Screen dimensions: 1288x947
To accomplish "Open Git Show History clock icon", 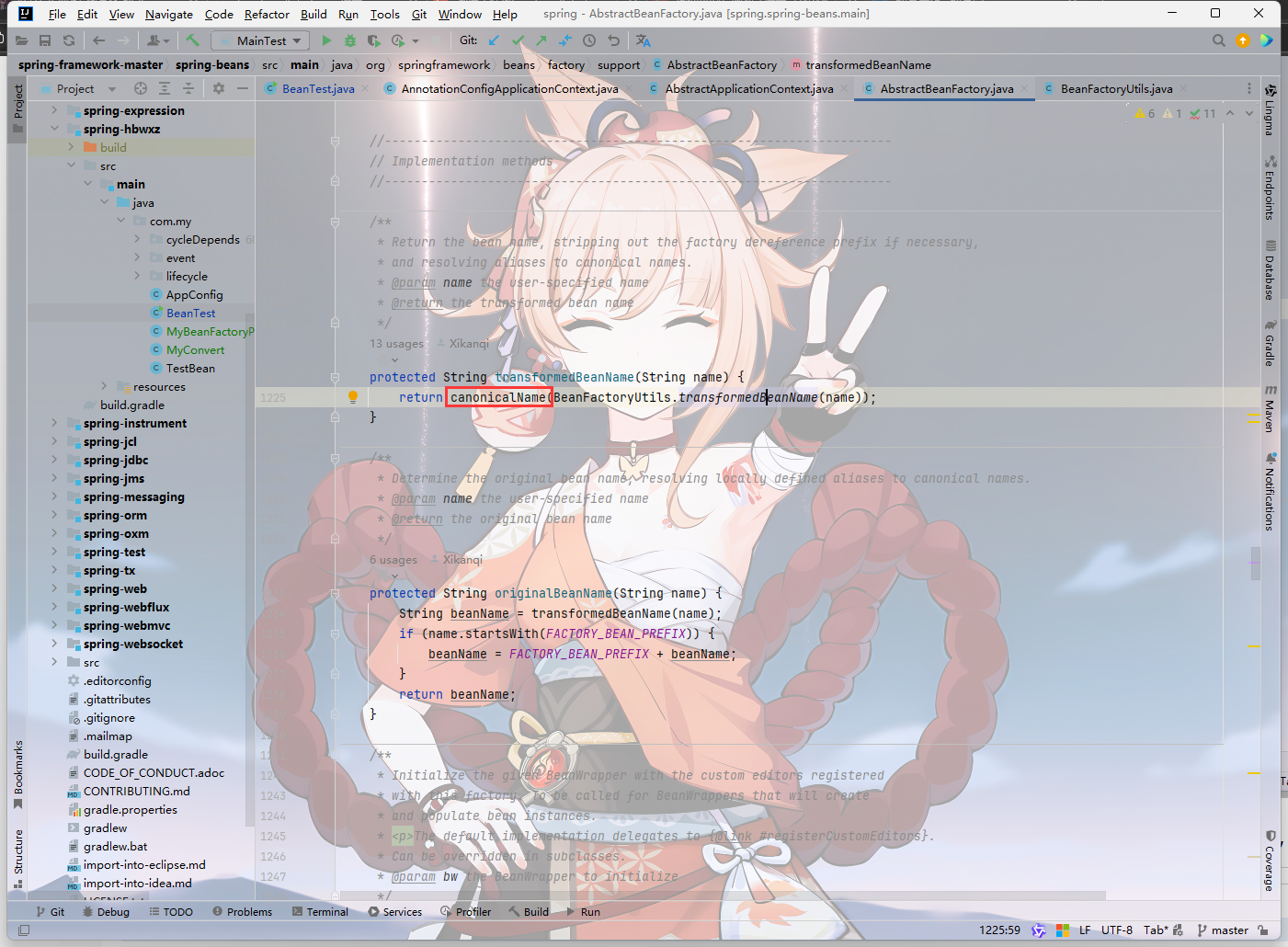I will (x=589, y=40).
